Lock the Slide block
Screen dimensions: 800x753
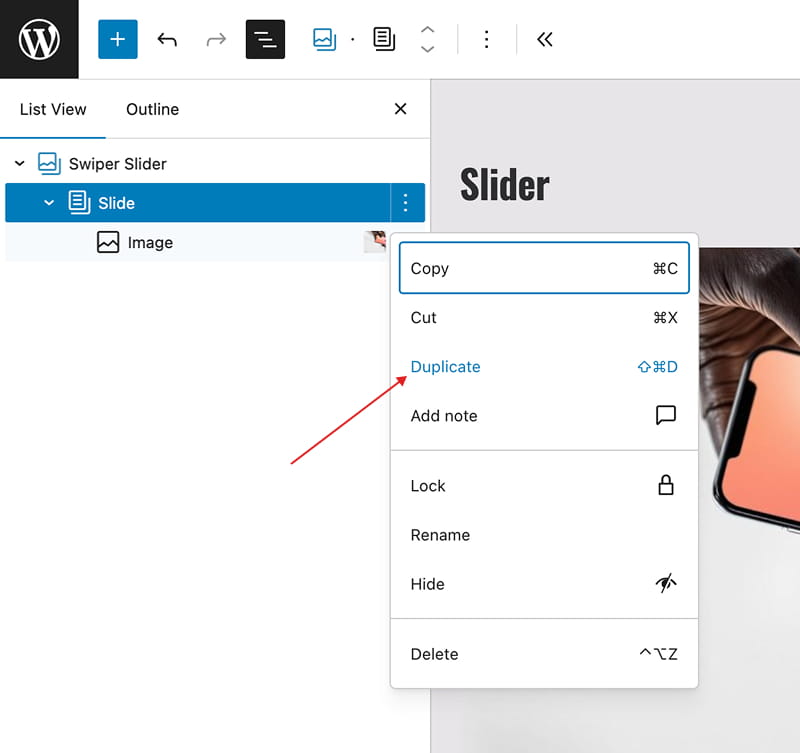click(x=428, y=486)
